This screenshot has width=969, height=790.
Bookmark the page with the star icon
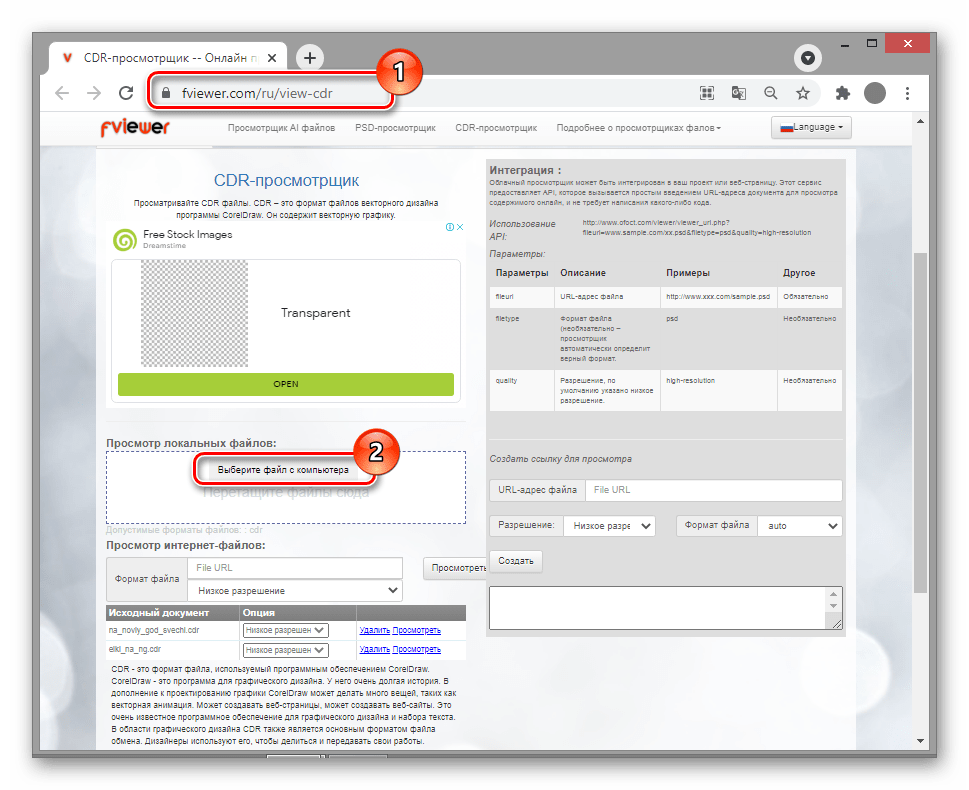pos(803,93)
